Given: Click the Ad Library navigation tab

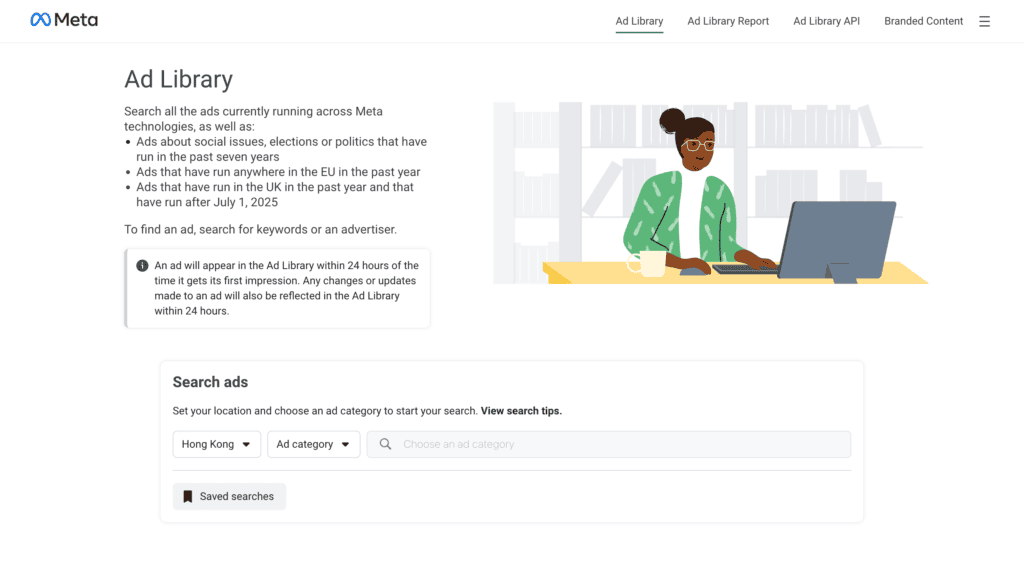Looking at the screenshot, I should click(639, 21).
